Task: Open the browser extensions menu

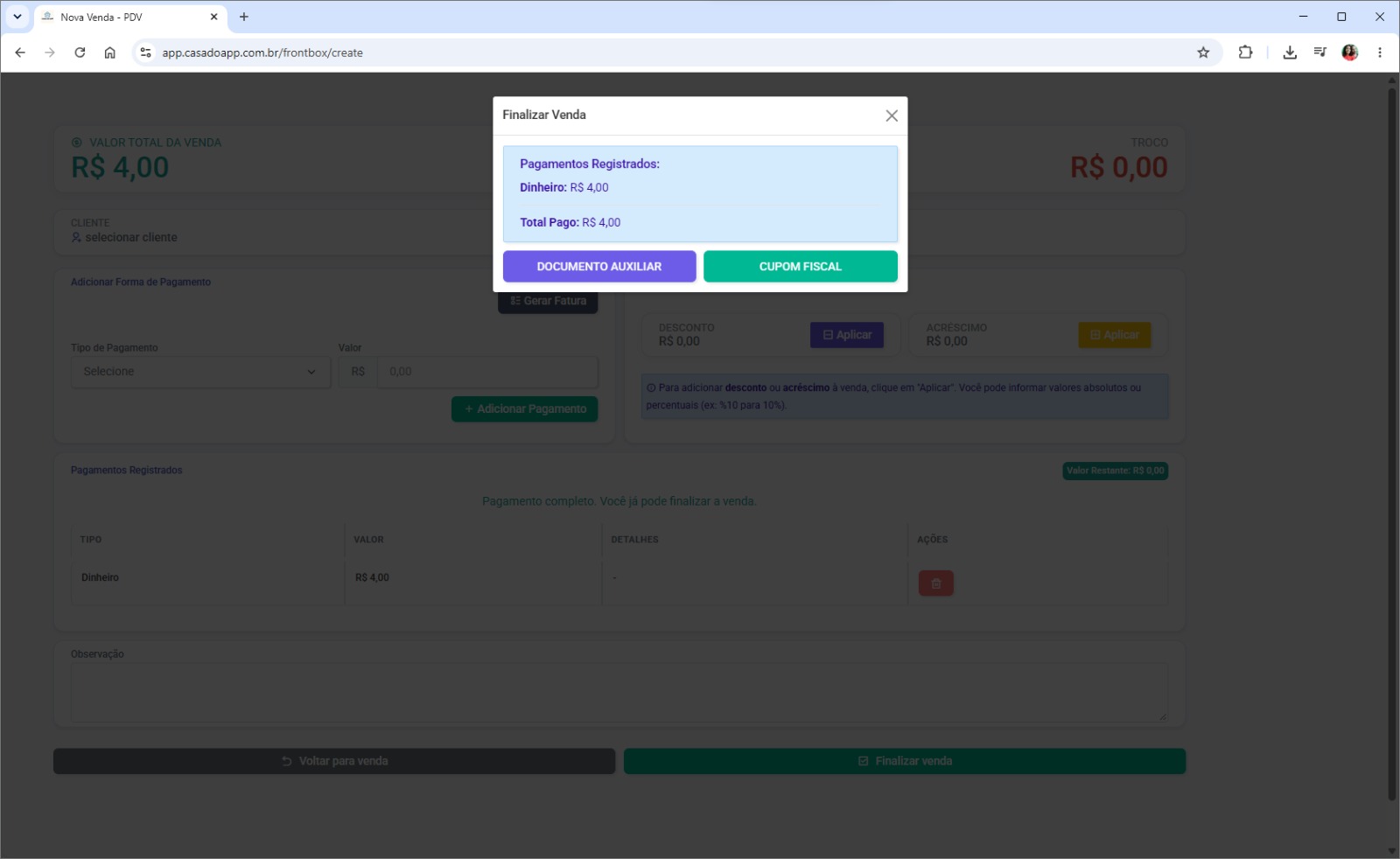Action: 1245,52
